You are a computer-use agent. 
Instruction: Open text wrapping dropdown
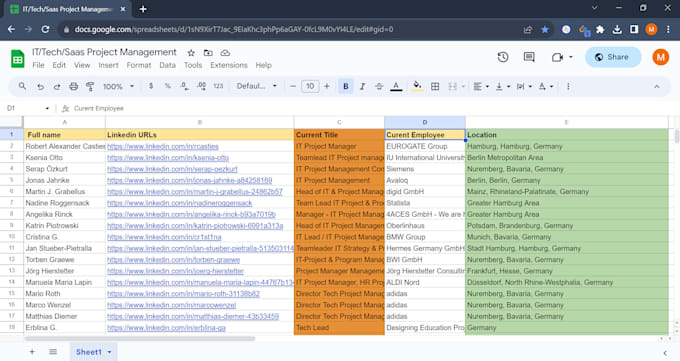[x=524, y=86]
